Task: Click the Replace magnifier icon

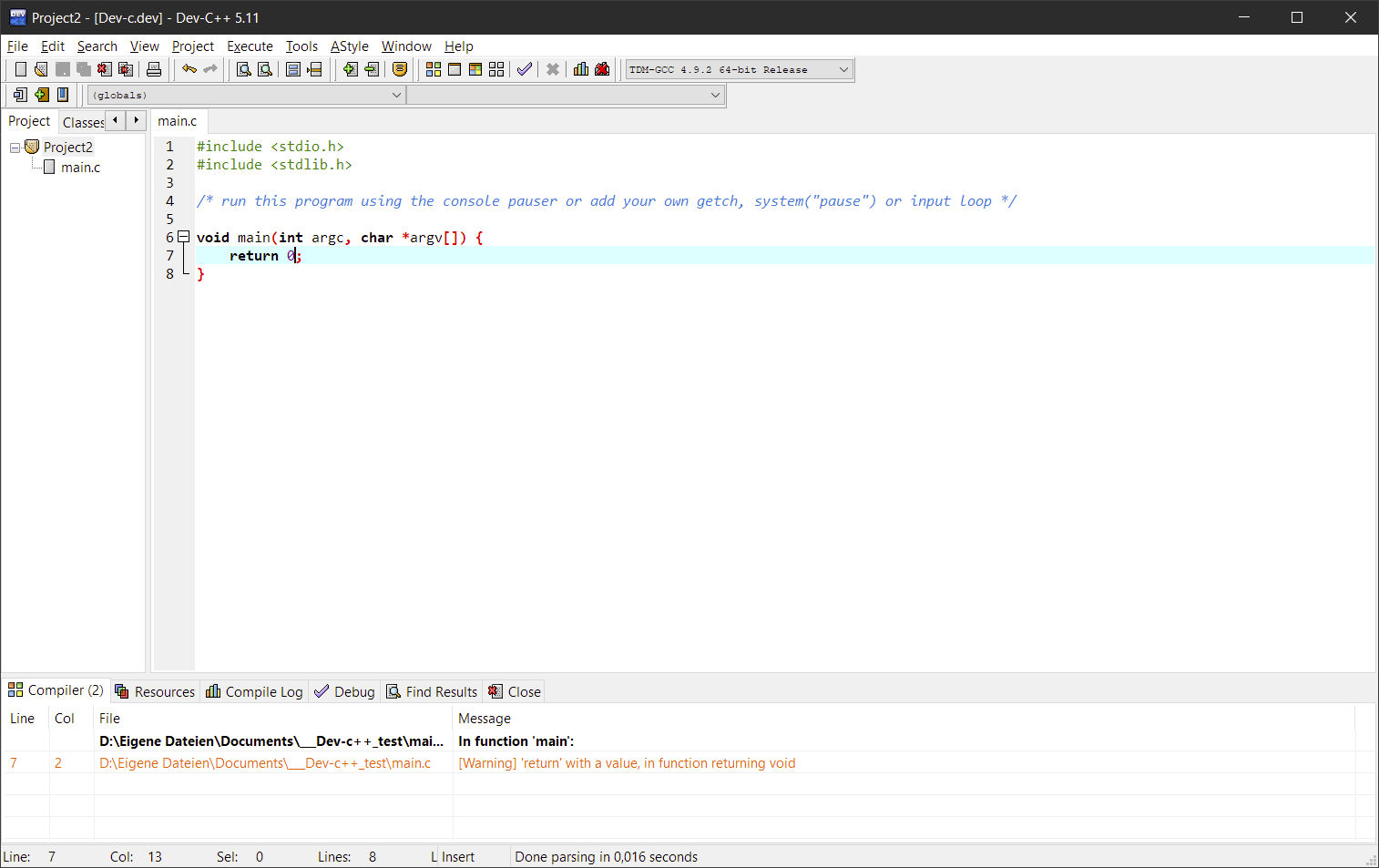Action: pos(265,69)
